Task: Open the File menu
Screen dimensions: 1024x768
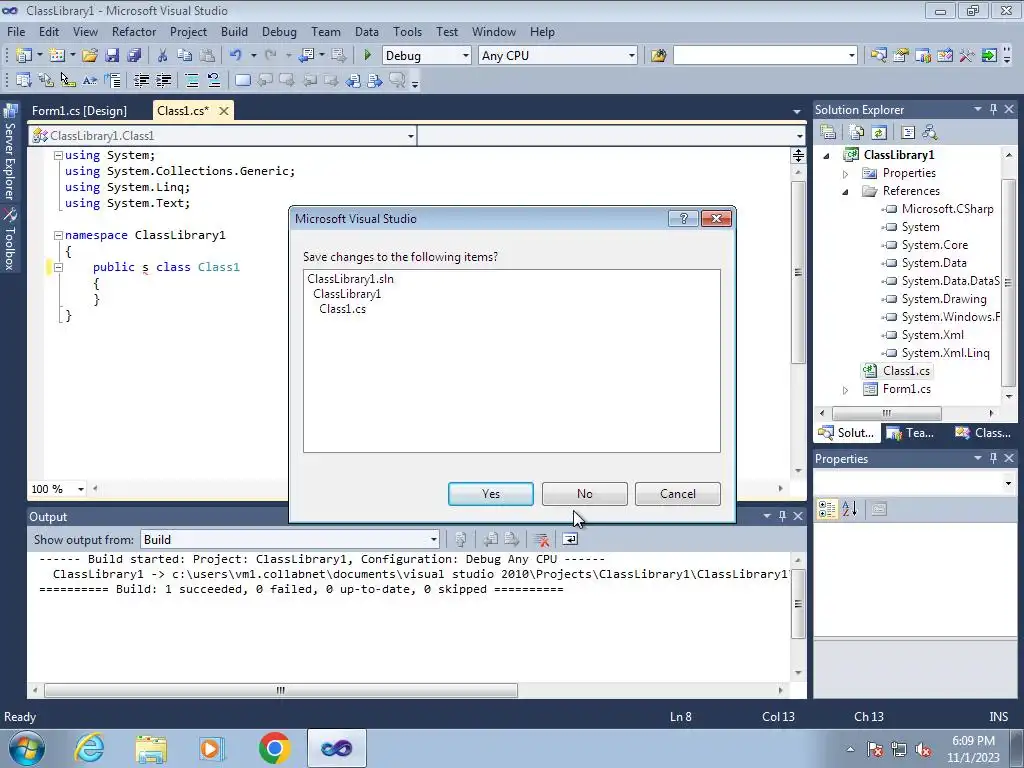Action: (x=16, y=31)
